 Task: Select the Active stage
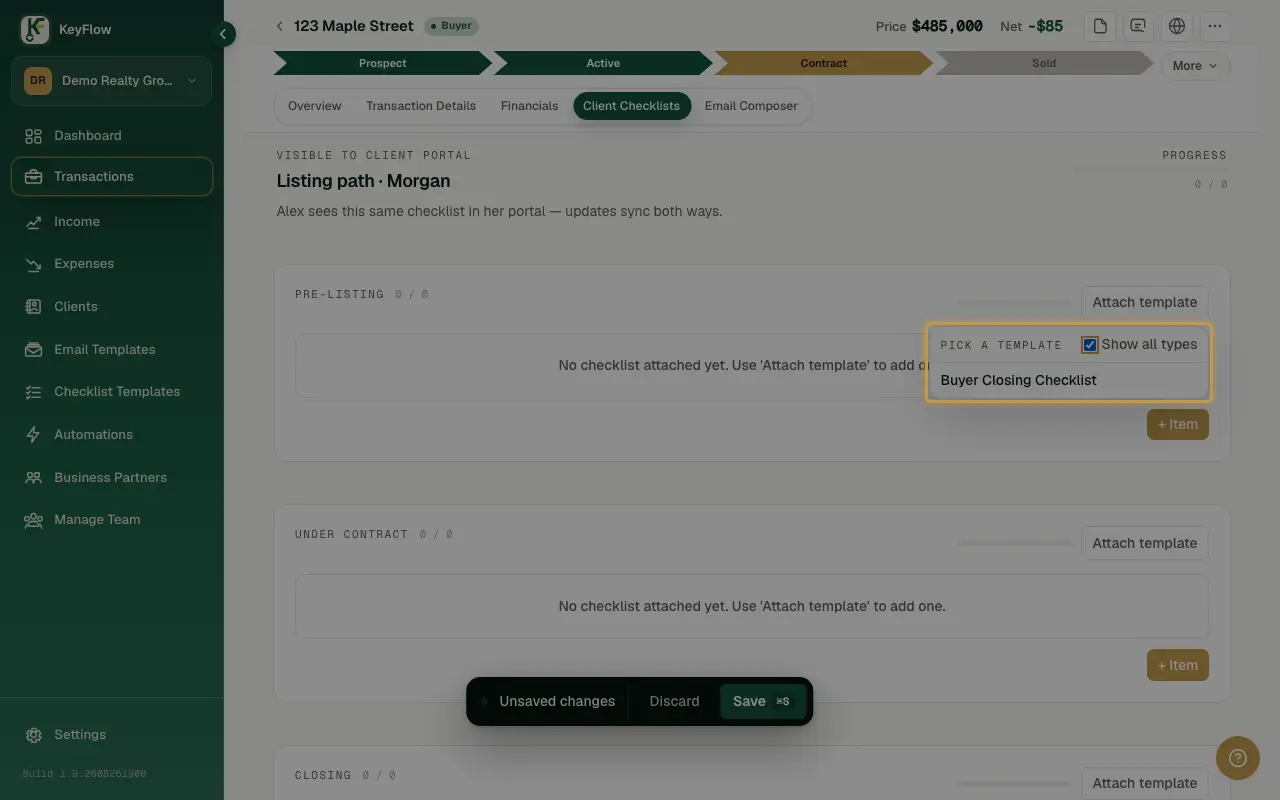pyautogui.click(x=603, y=63)
